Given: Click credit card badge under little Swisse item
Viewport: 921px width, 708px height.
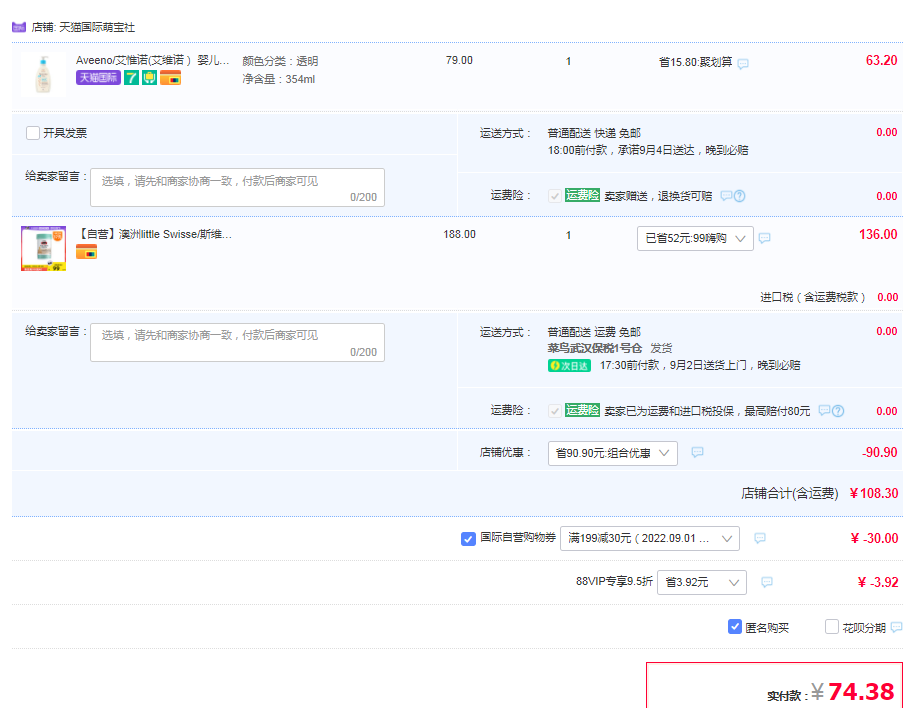Looking at the screenshot, I should click(86, 252).
